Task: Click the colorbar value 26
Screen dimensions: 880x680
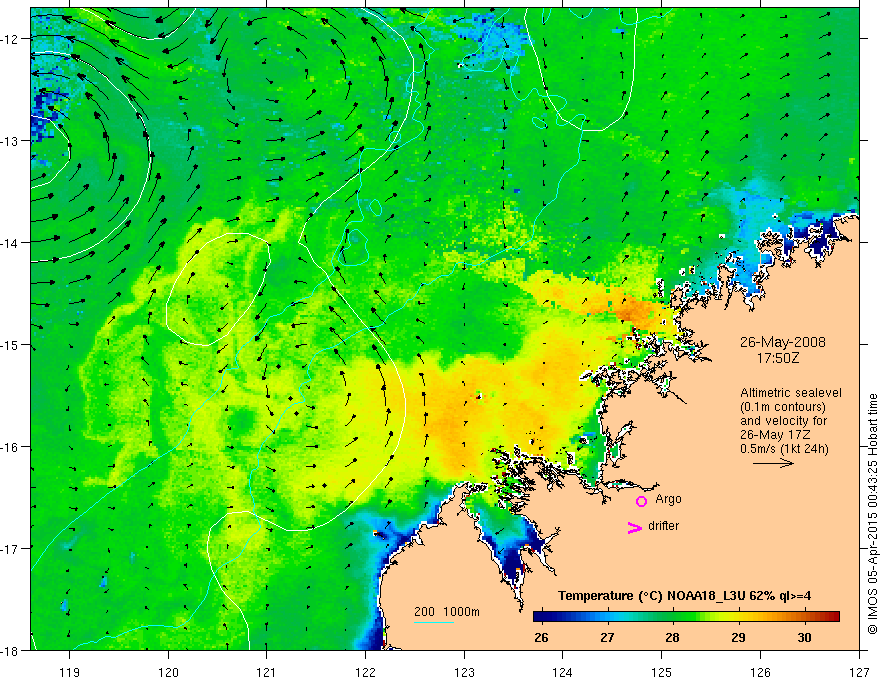Action: click(x=541, y=637)
